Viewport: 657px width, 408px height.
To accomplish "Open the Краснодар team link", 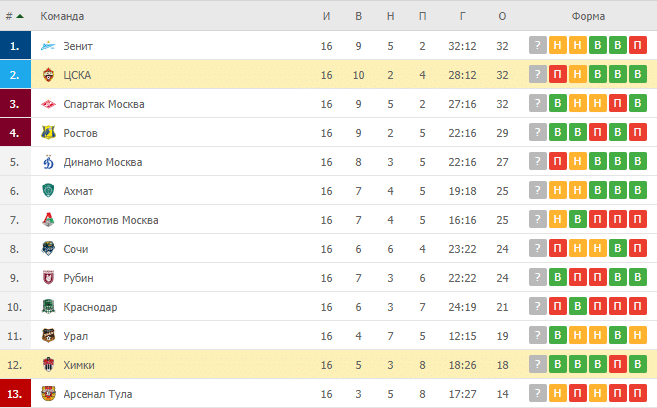I will [90, 307].
